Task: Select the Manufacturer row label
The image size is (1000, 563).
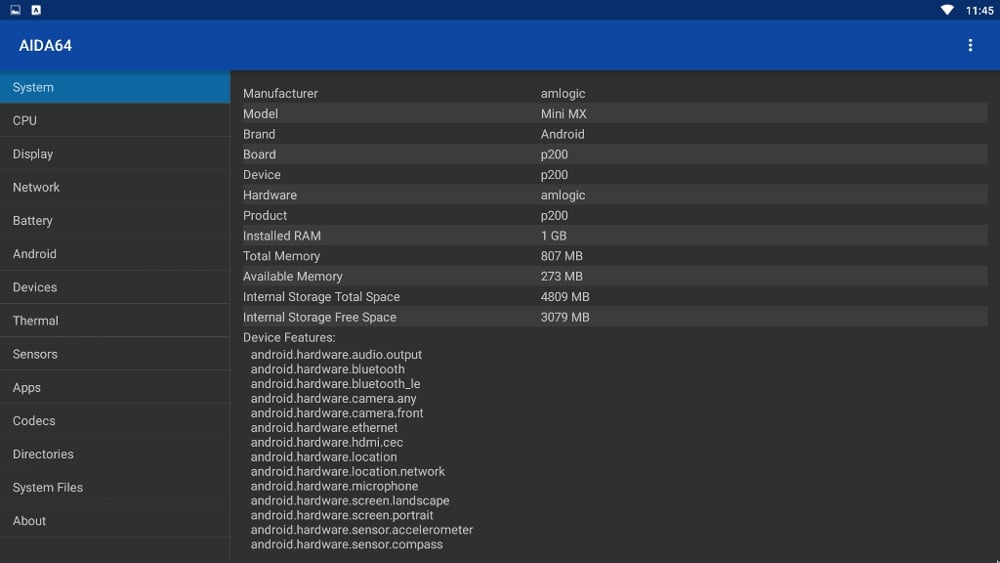Action: point(280,93)
